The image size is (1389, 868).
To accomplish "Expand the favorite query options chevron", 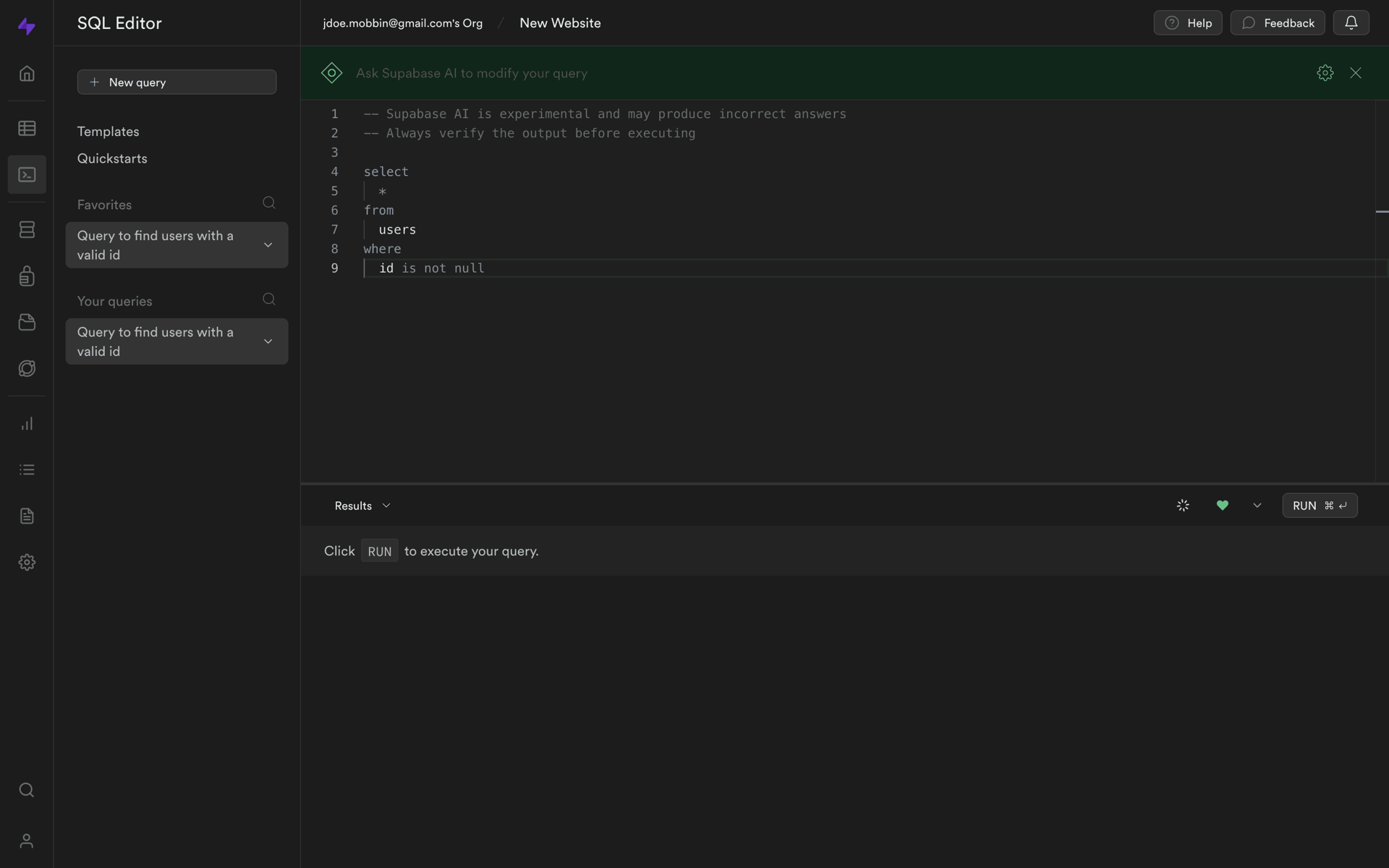I will tap(268, 245).
